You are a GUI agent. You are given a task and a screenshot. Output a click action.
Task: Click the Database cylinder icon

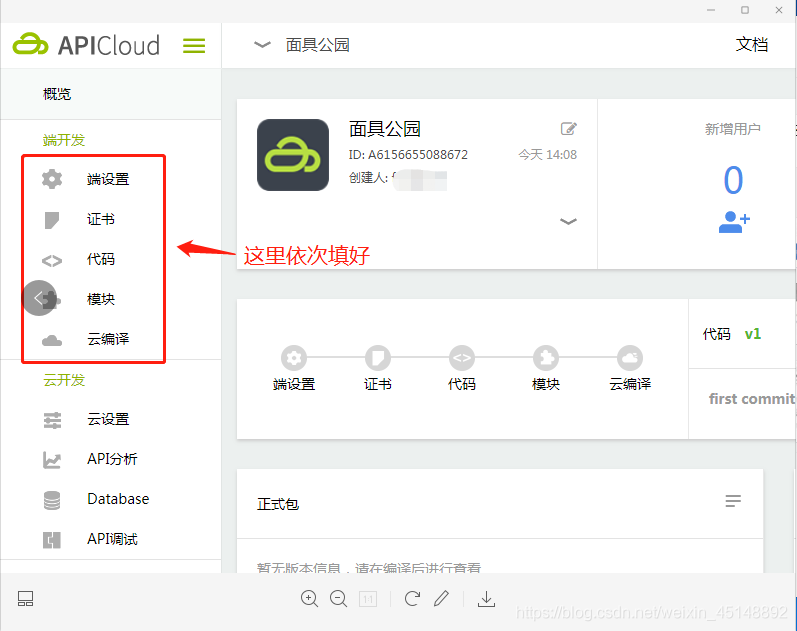52,500
